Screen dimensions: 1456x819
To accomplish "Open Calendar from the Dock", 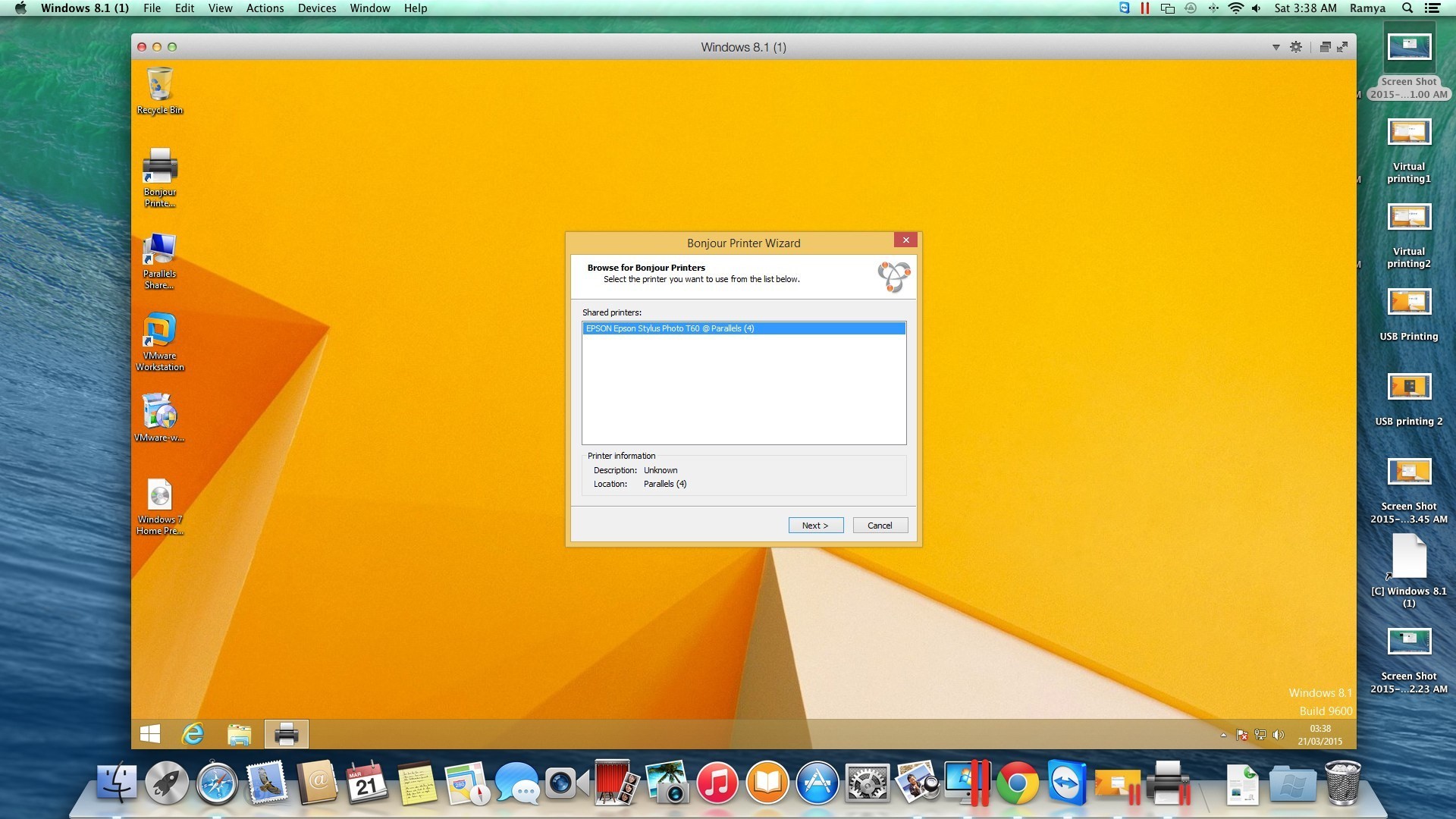I will pos(367,783).
